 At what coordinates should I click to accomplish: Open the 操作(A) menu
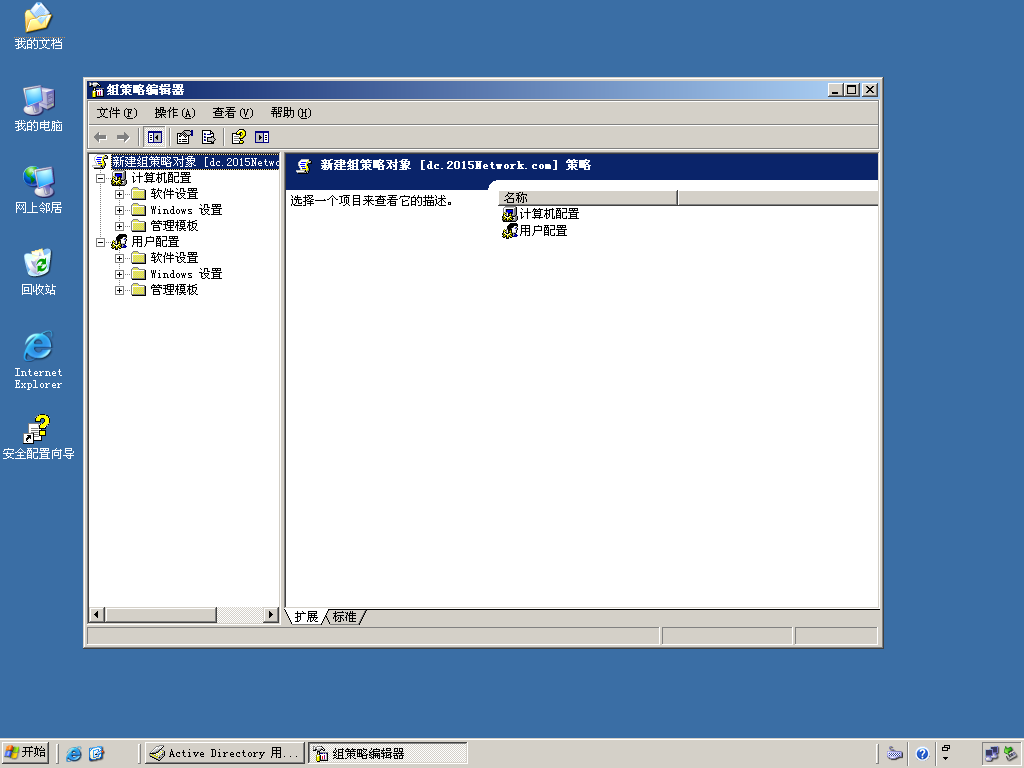pos(174,113)
